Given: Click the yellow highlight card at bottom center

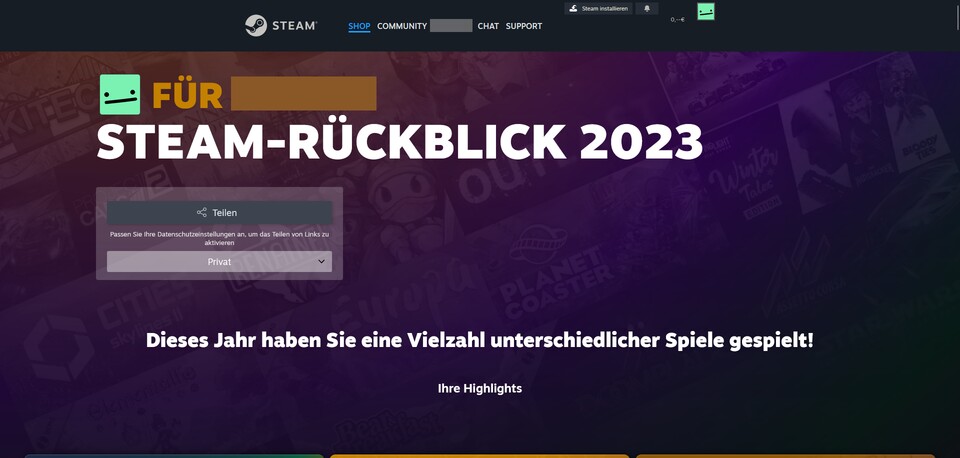Looking at the screenshot, I should (x=480, y=455).
